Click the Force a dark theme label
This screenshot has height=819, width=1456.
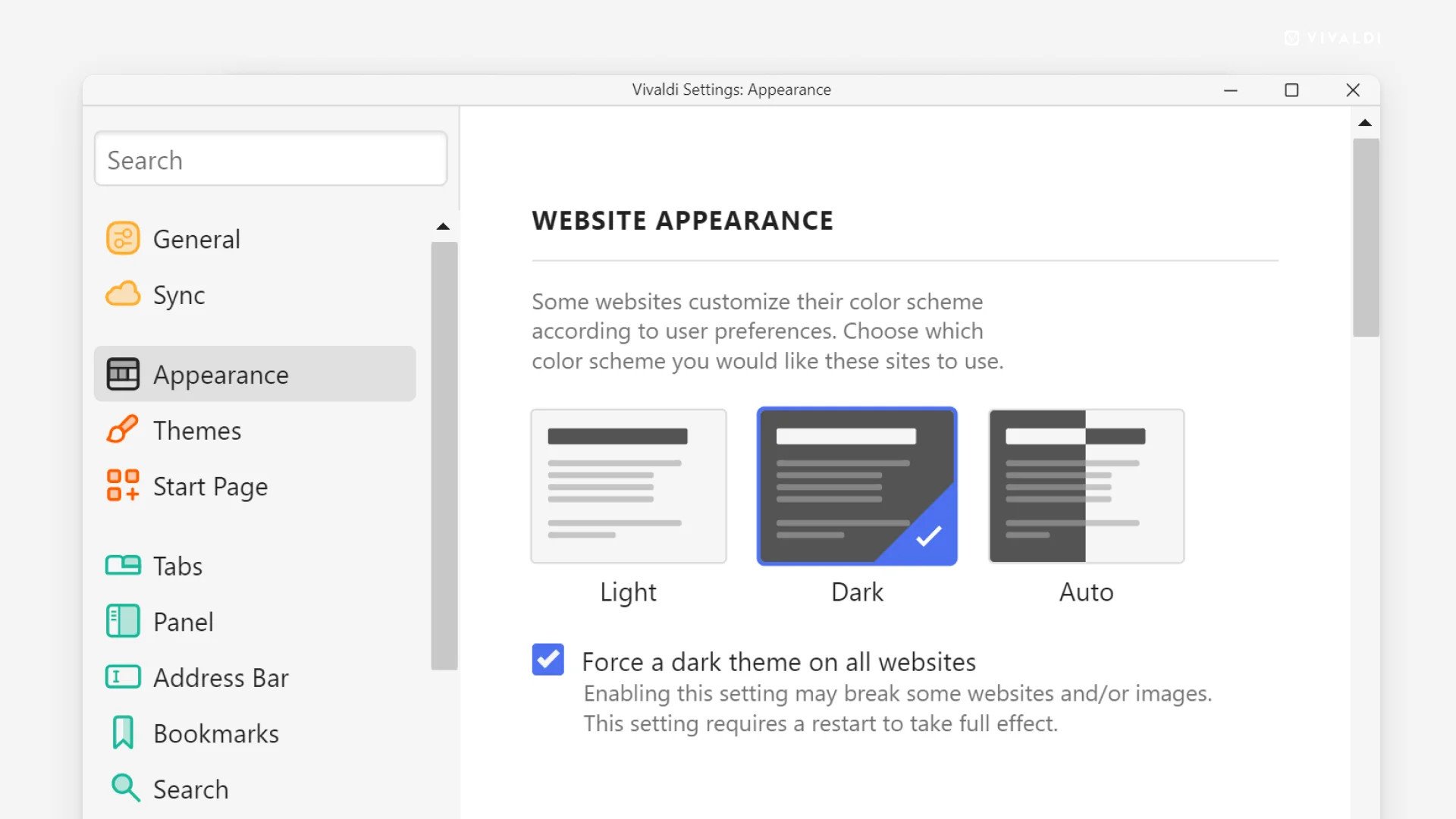click(779, 662)
